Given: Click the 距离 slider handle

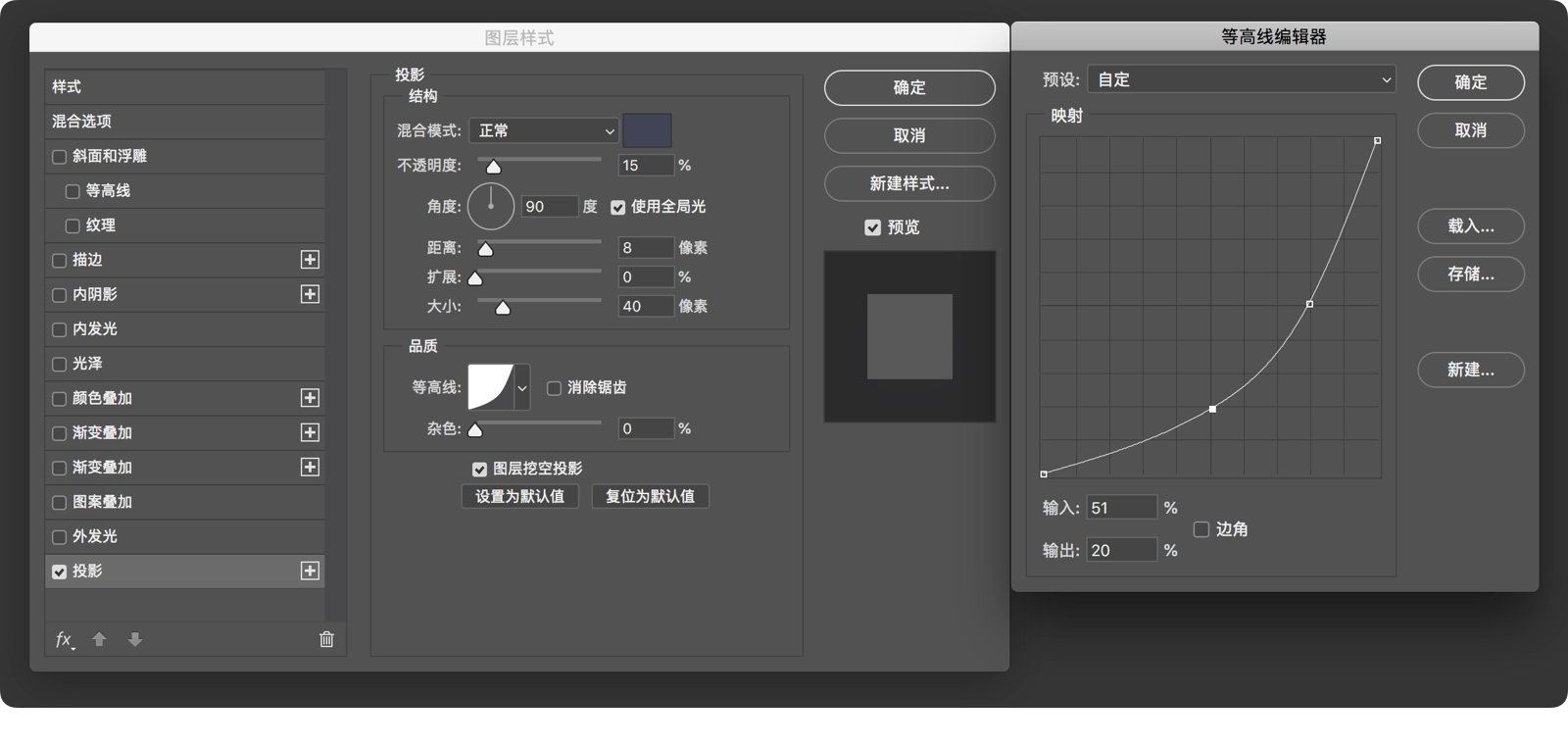Looking at the screenshot, I should pos(485,249).
